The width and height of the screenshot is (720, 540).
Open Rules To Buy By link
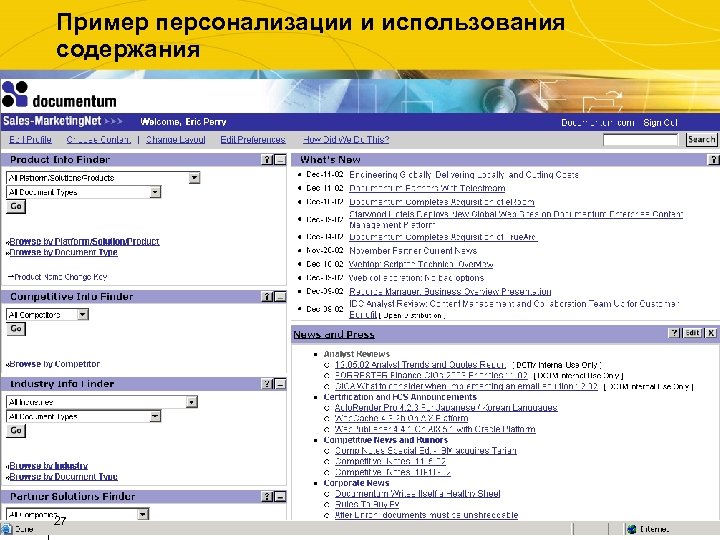367,504
